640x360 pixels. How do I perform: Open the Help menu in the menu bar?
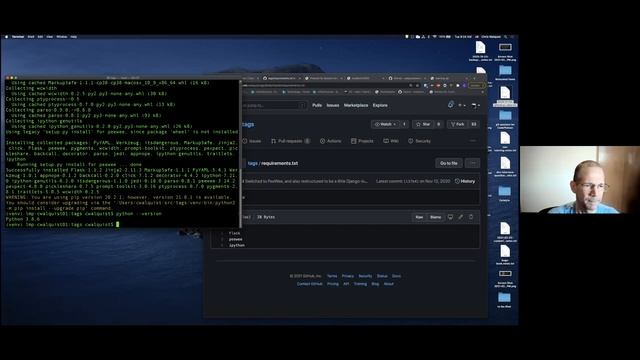(74, 37)
